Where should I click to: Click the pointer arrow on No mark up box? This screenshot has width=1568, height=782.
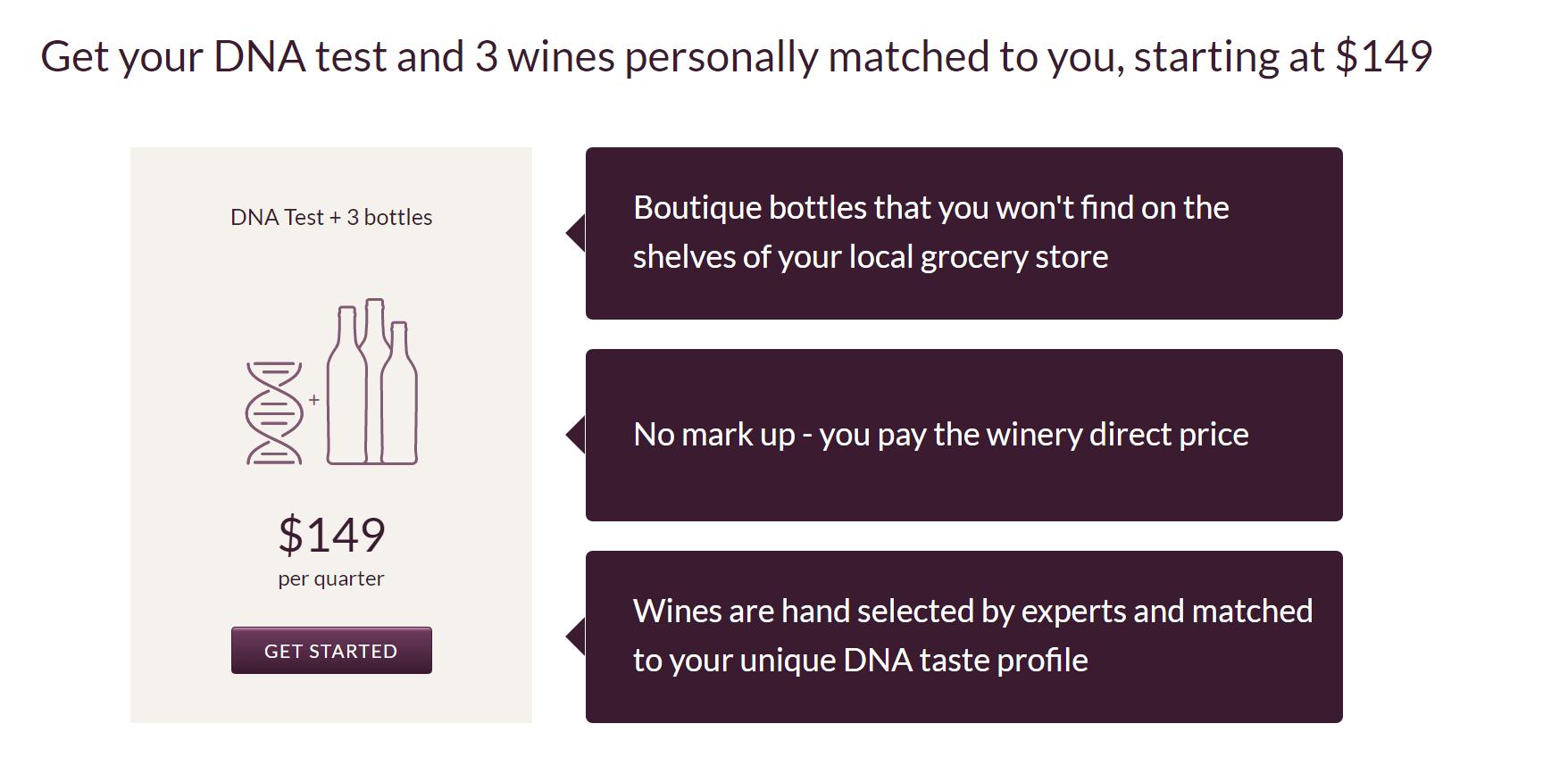pos(576,435)
